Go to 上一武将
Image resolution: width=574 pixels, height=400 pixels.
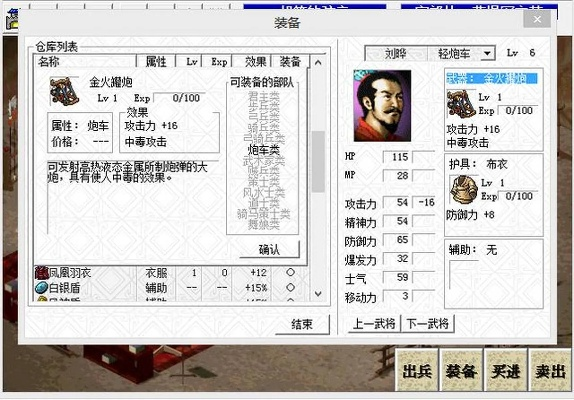point(374,324)
